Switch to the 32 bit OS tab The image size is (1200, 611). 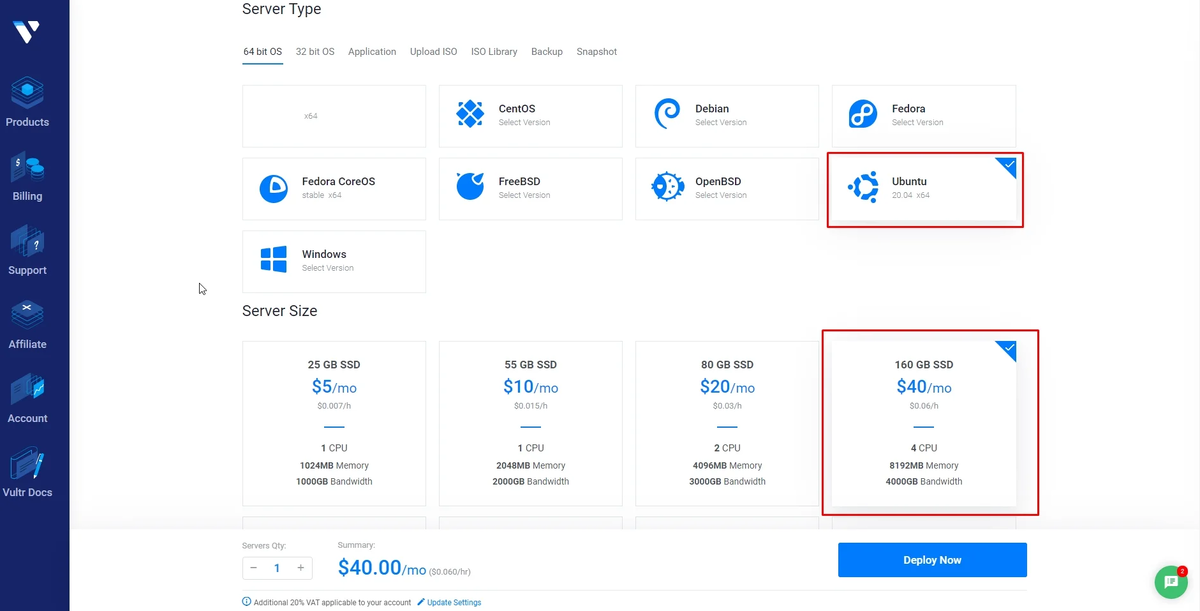[x=315, y=52]
